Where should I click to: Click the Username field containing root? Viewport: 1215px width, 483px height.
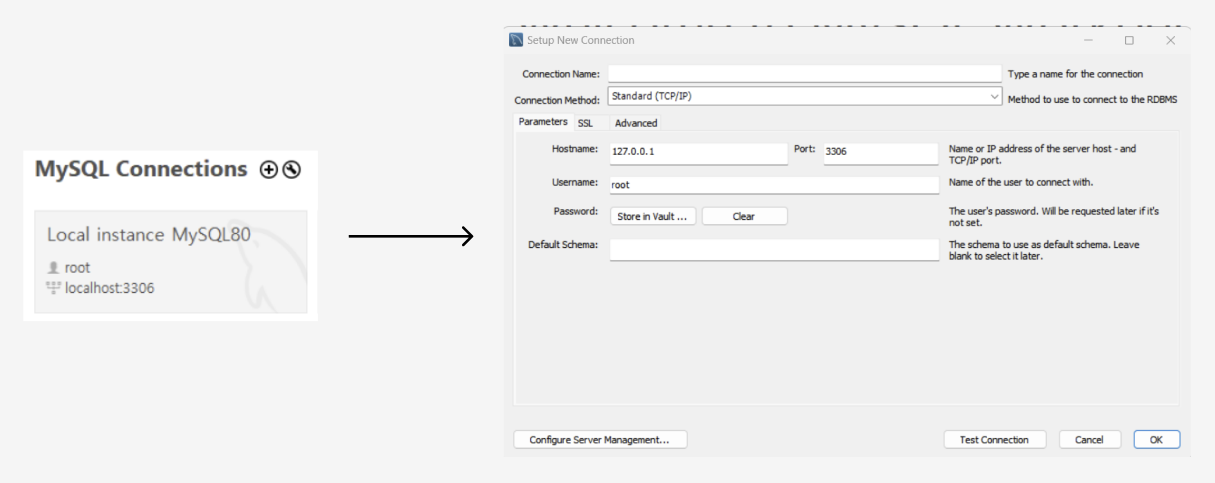click(774, 185)
